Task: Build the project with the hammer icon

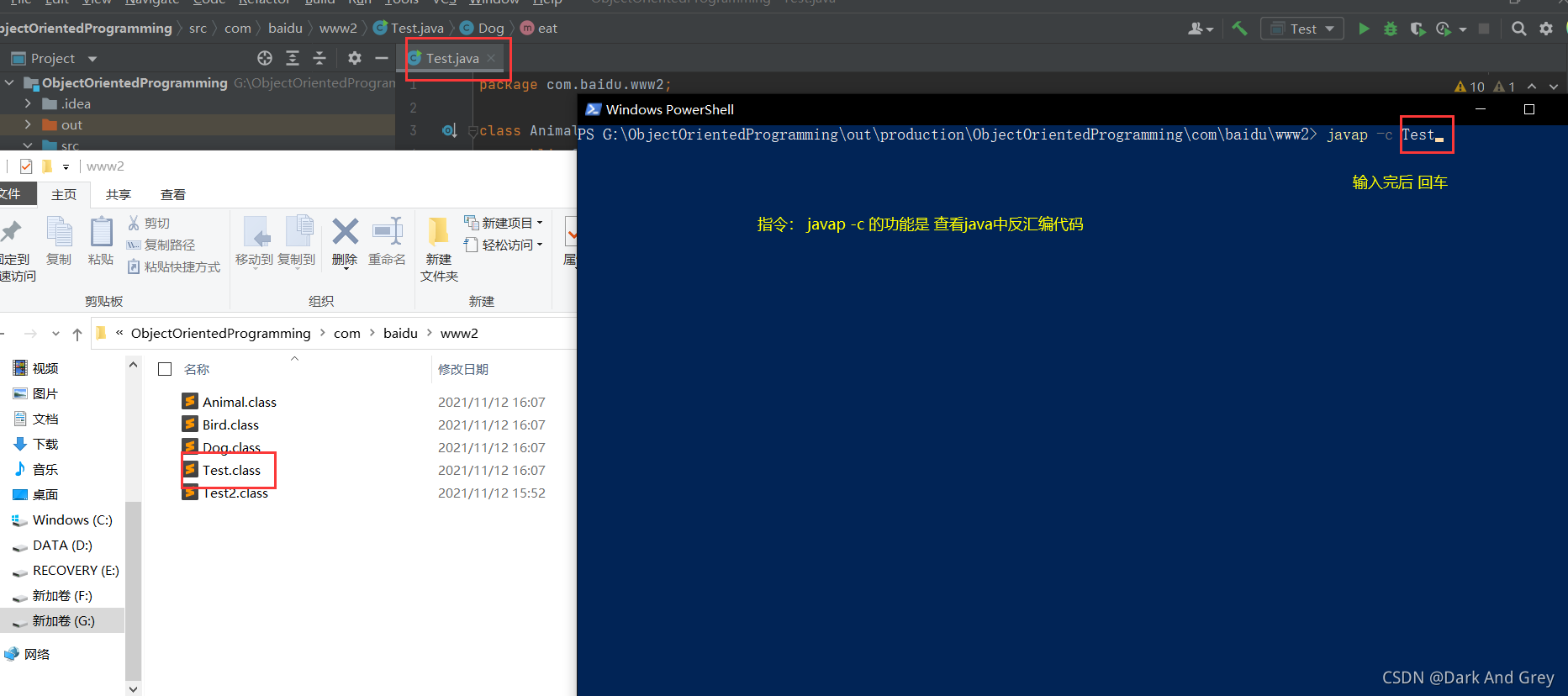Action: [x=1239, y=29]
